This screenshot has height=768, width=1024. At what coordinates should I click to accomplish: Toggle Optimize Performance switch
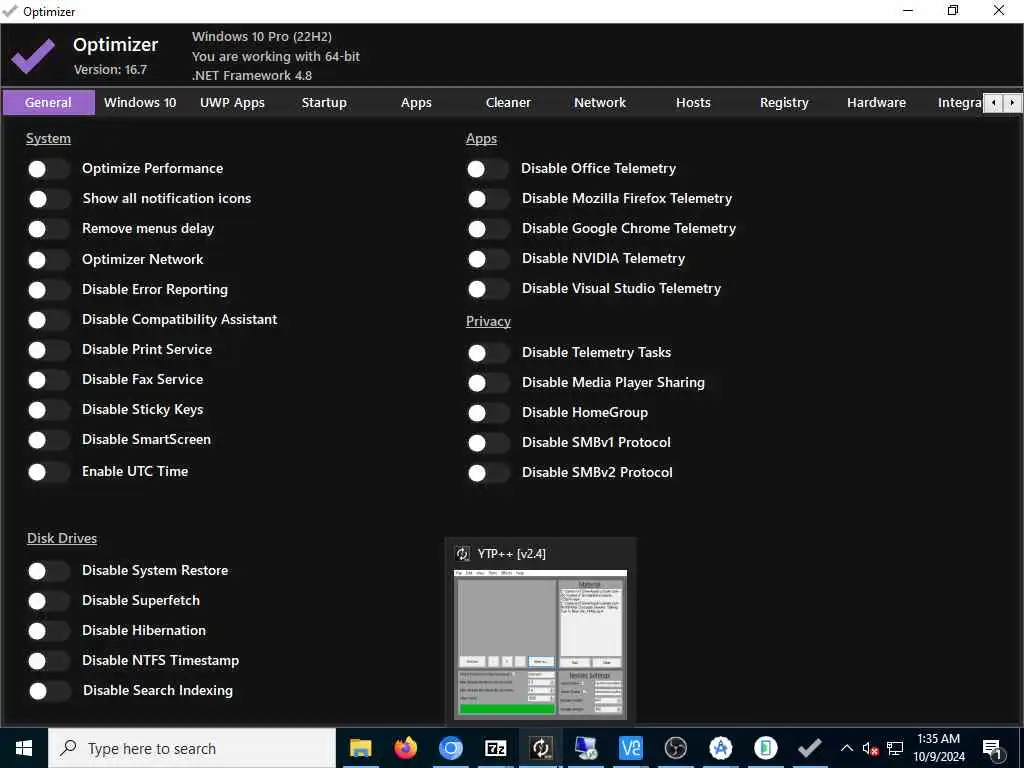pyautogui.click(x=48, y=169)
